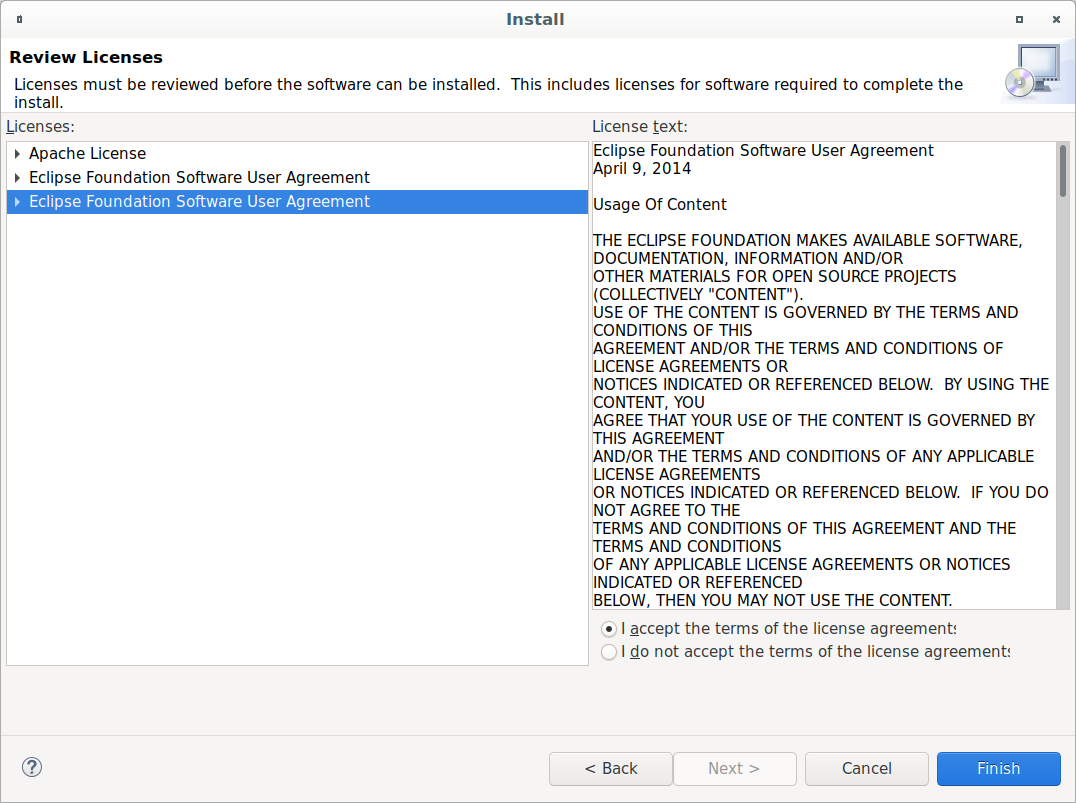Select the accept terms radio button

(609, 628)
